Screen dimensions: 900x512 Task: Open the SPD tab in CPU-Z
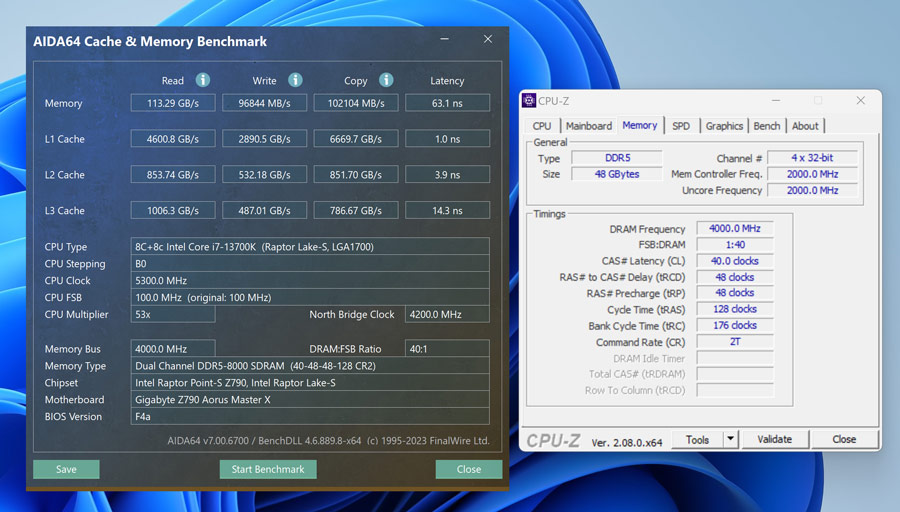[681, 126]
